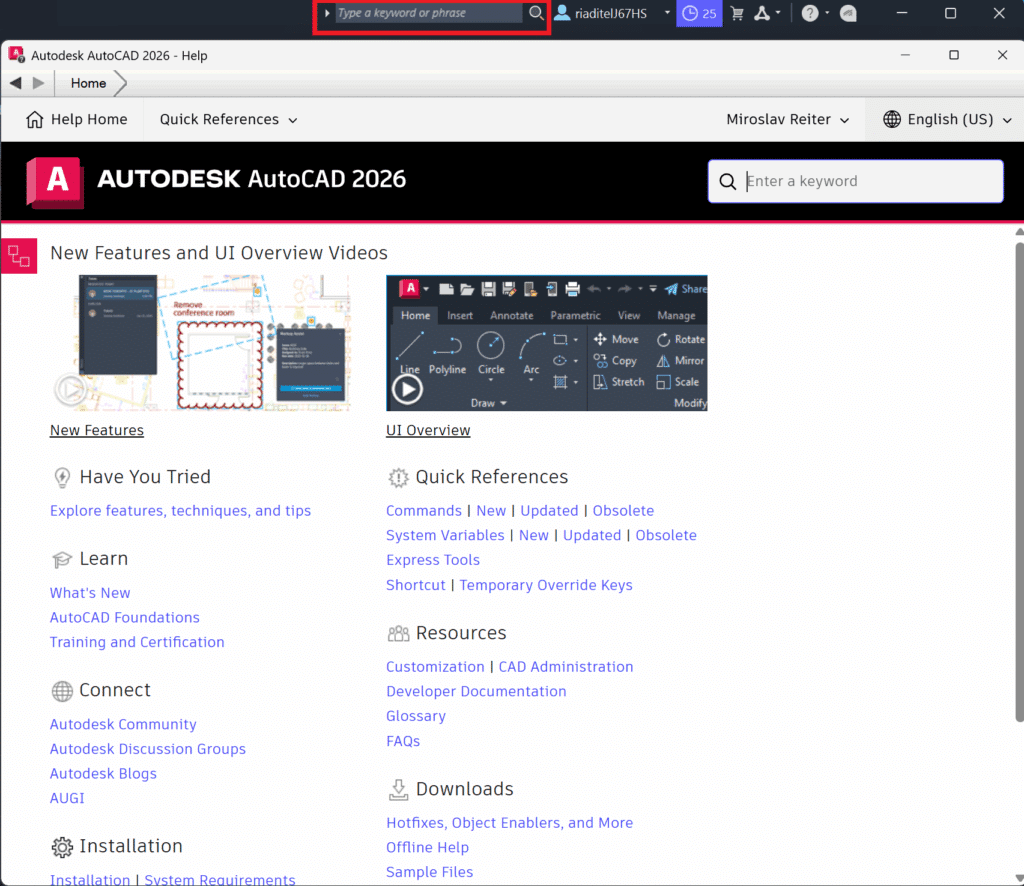This screenshot has width=1024, height=886.
Task: Play the New Features video
Action: pyautogui.click(x=71, y=390)
